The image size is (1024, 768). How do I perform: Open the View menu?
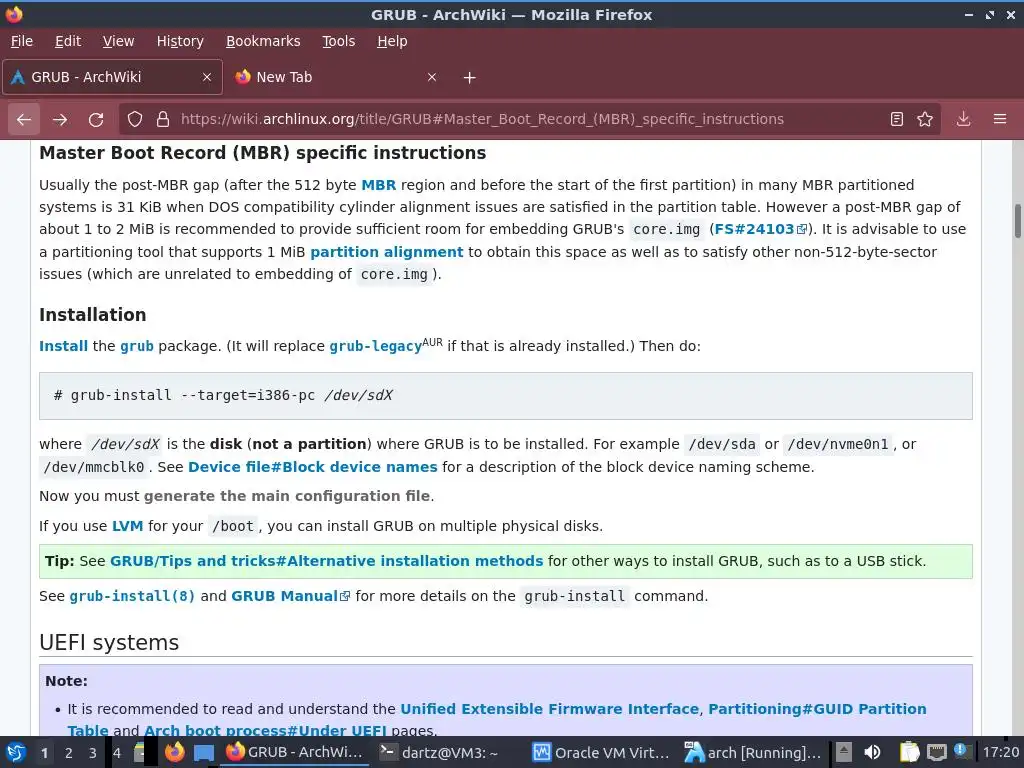pyautogui.click(x=118, y=41)
